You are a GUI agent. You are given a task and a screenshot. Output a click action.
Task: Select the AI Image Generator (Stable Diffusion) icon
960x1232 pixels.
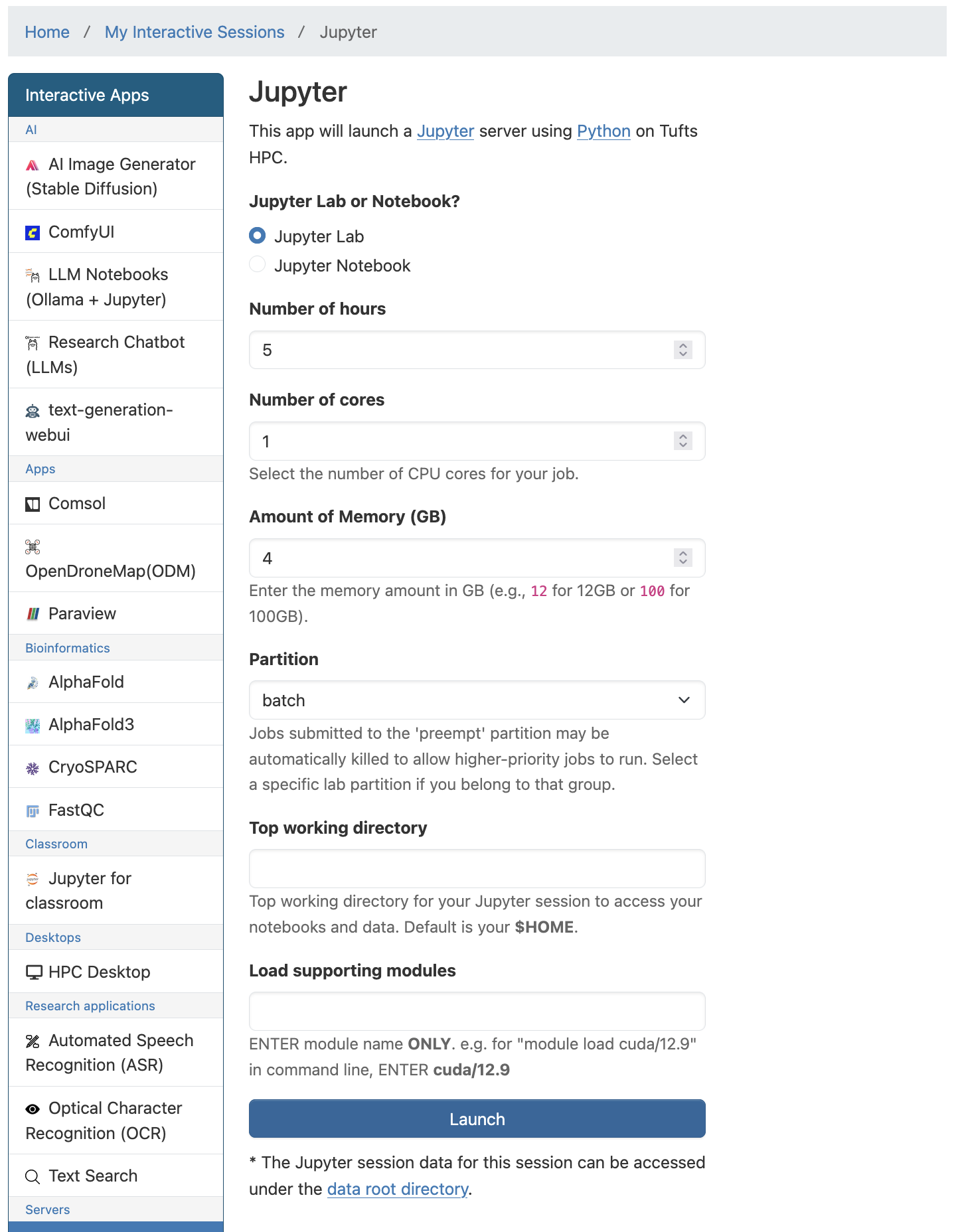(x=32, y=164)
